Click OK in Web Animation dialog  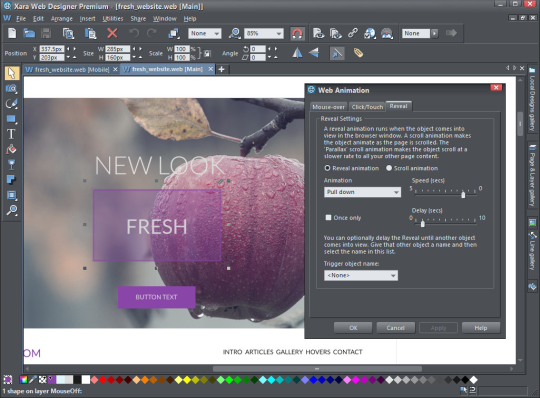click(353, 328)
